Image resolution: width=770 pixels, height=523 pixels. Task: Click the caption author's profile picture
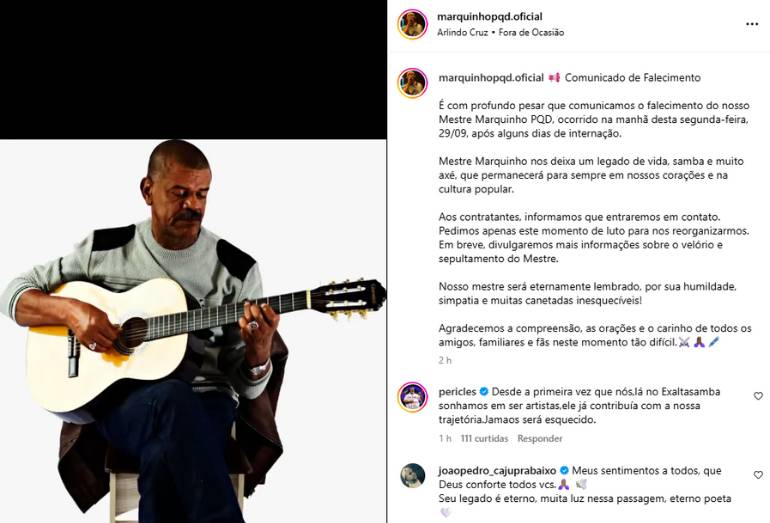coord(412,82)
